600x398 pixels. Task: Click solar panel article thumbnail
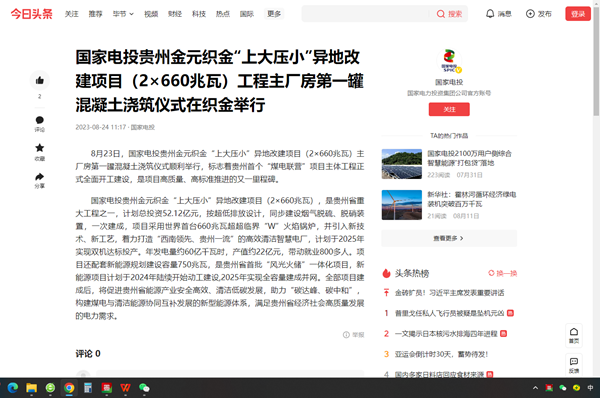pos(401,164)
